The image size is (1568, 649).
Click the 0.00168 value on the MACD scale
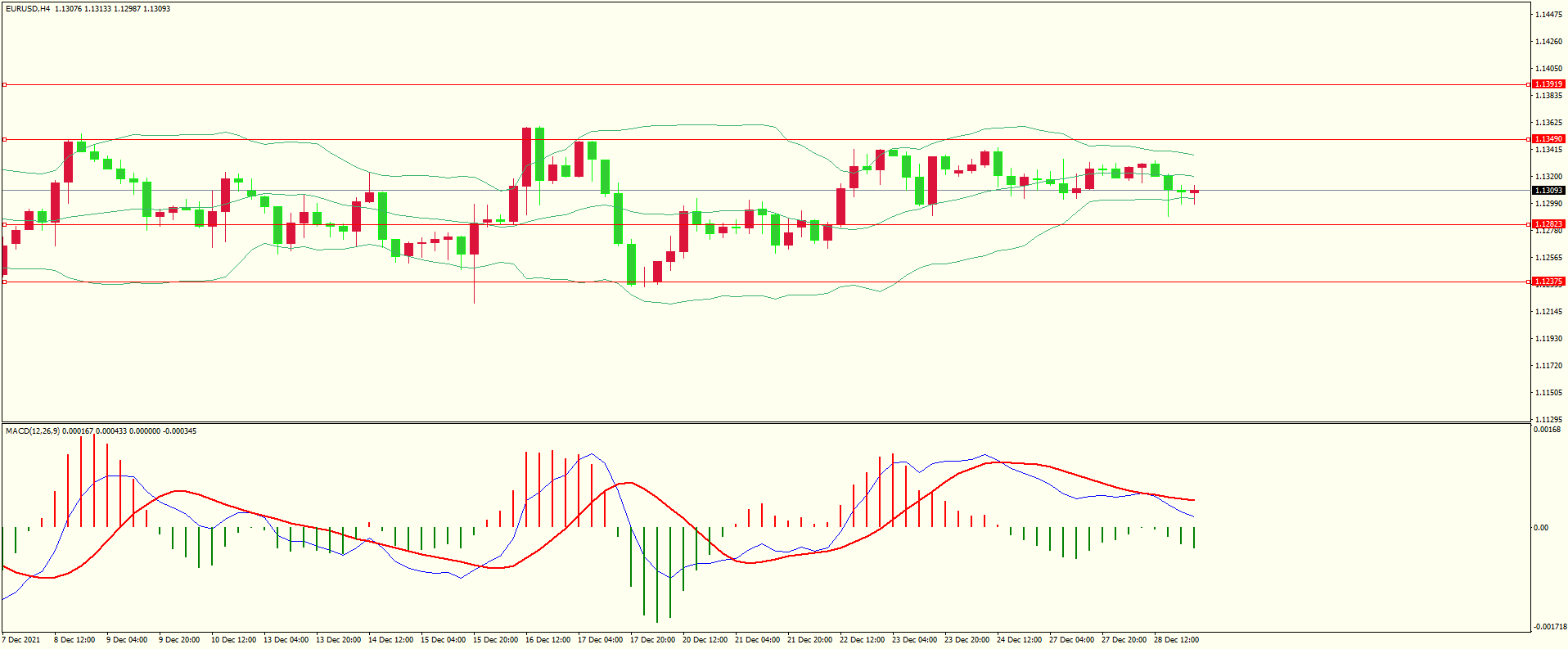pyautogui.click(x=1546, y=430)
